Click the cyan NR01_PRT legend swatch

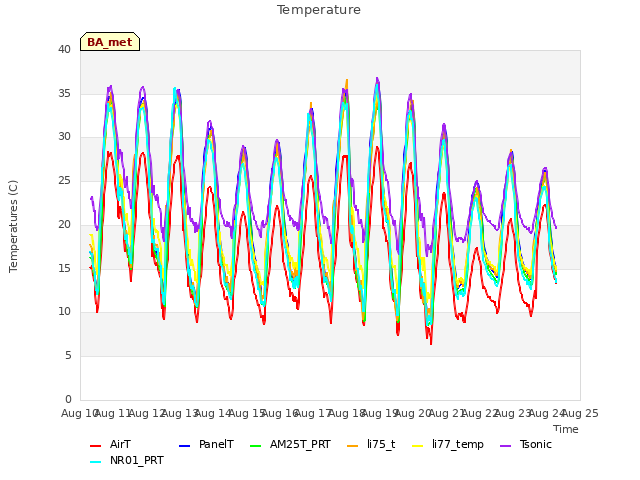click(96, 462)
